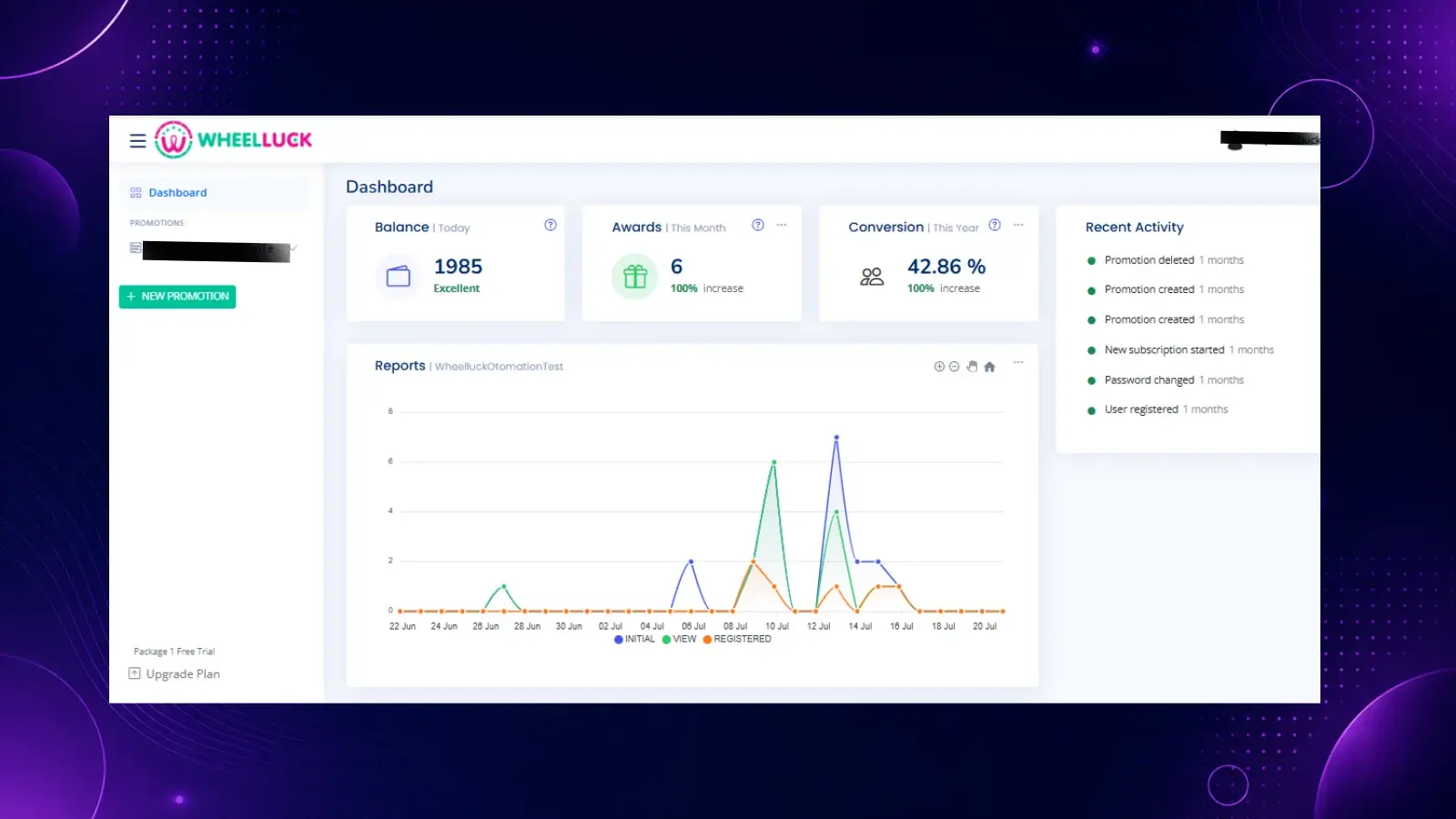This screenshot has height=819, width=1456.
Task: Expand the redacted promotions sidebar item
Action: click(215, 250)
